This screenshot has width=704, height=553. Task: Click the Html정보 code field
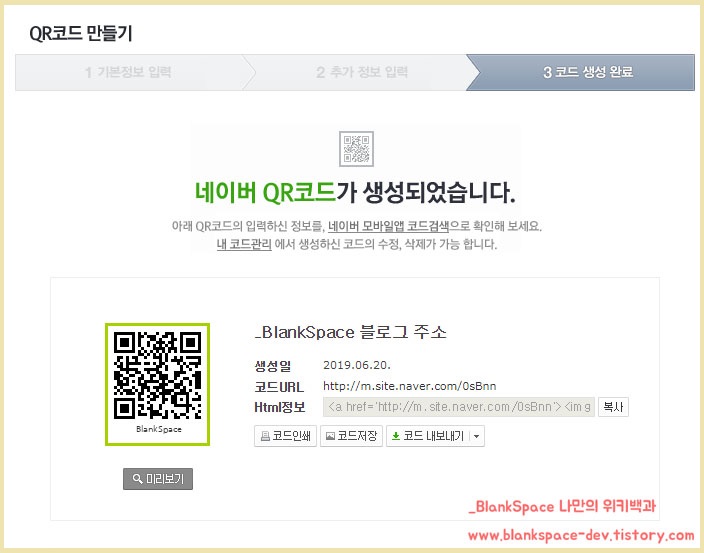coord(459,407)
